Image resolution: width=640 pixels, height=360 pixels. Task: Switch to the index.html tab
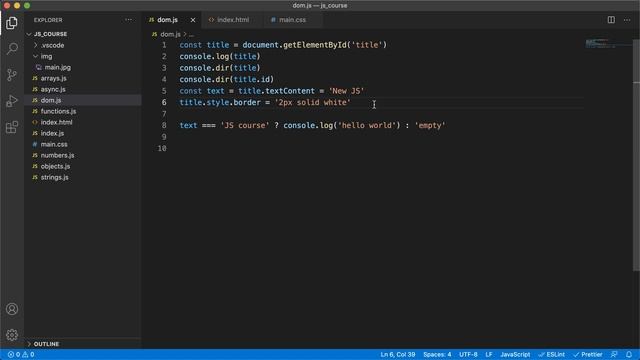coord(233,20)
